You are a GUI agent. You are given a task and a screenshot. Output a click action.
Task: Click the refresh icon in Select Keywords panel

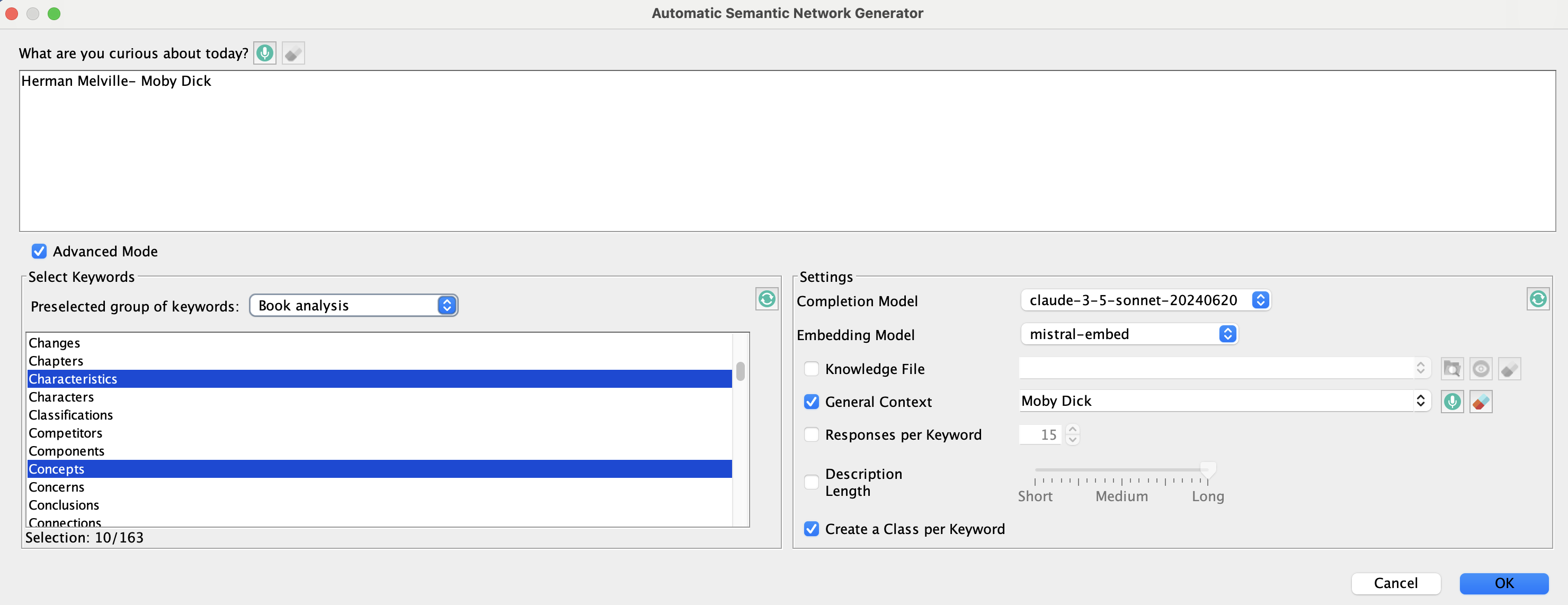point(767,299)
